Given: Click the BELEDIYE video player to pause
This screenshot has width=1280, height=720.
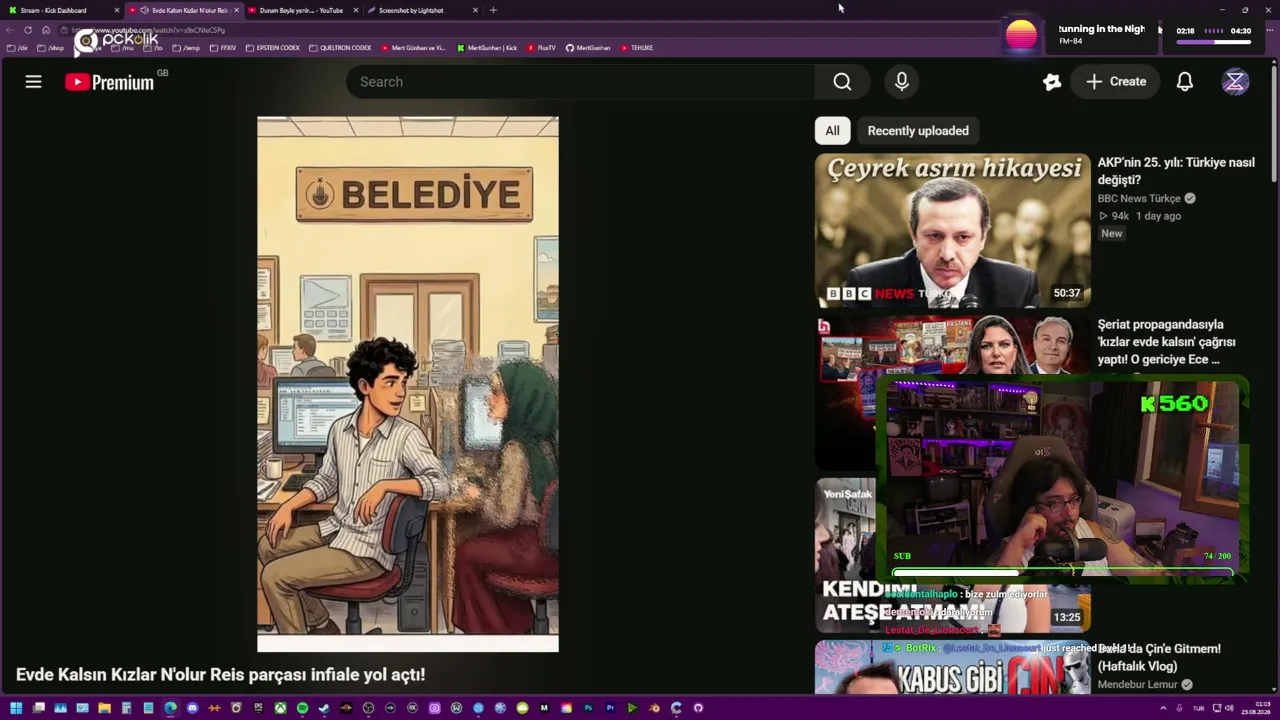Looking at the screenshot, I should pyautogui.click(x=408, y=384).
